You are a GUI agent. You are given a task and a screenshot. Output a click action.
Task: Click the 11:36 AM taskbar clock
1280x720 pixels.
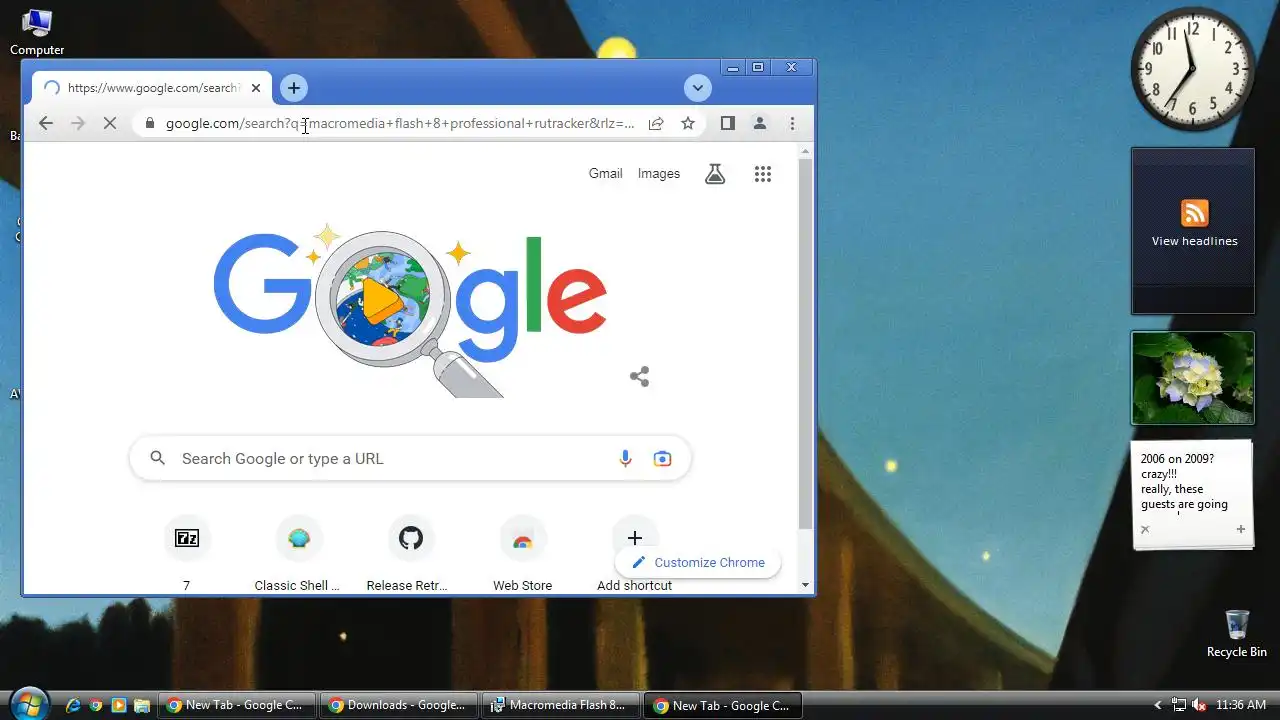point(1241,705)
